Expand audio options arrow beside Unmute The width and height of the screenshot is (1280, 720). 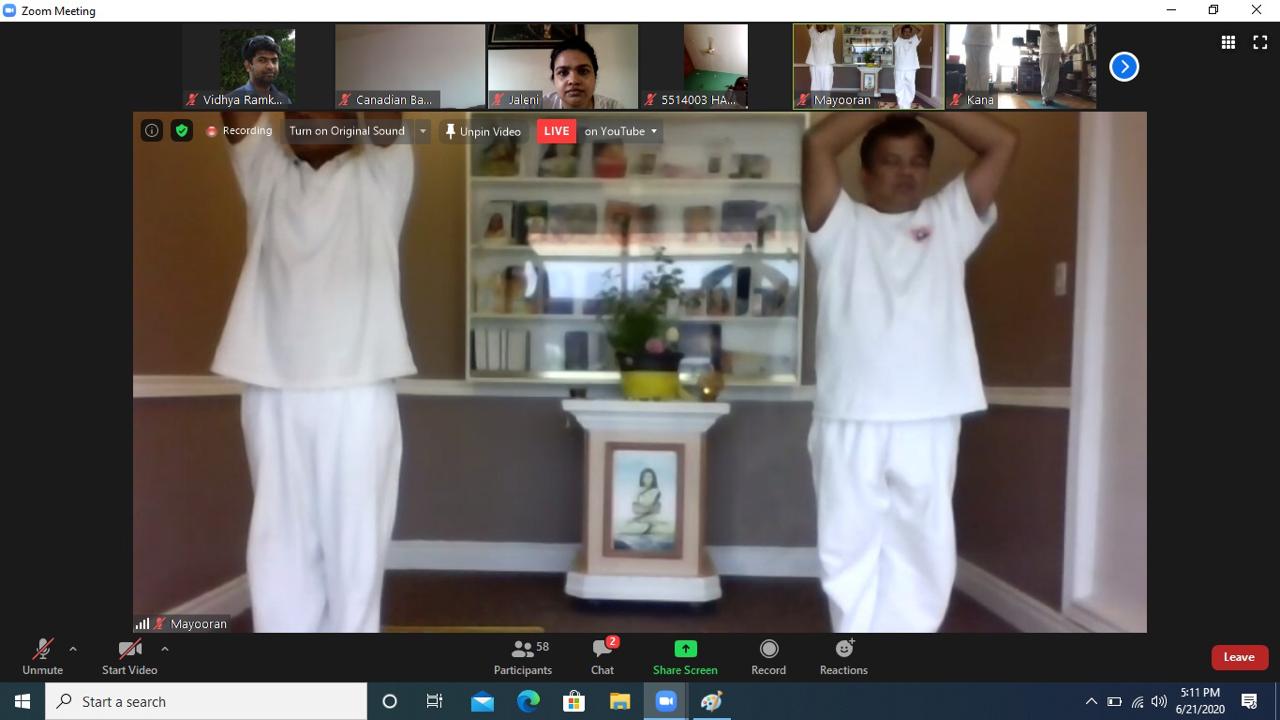(x=73, y=649)
